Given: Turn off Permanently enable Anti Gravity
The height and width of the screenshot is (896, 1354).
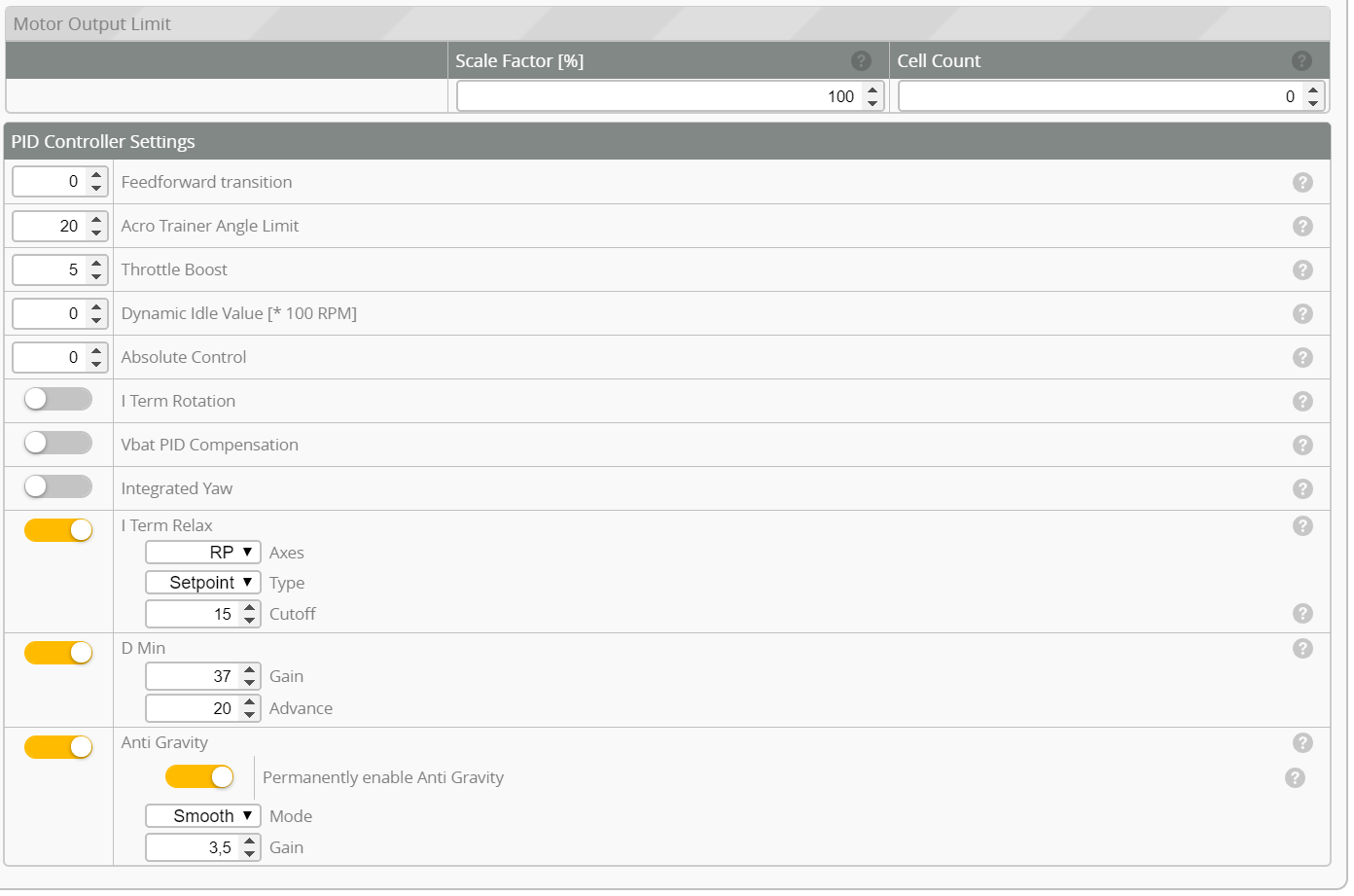Looking at the screenshot, I should (199, 776).
